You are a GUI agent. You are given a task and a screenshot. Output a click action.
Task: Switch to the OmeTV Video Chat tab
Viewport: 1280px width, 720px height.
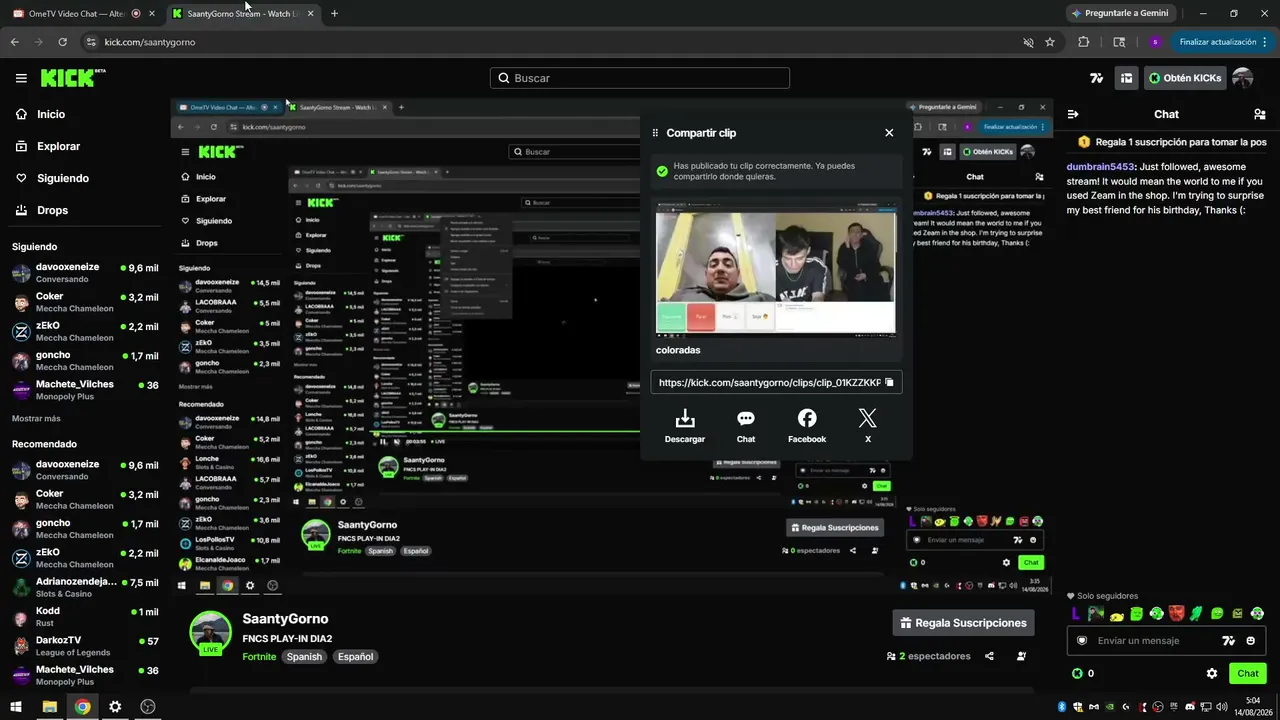(x=84, y=14)
